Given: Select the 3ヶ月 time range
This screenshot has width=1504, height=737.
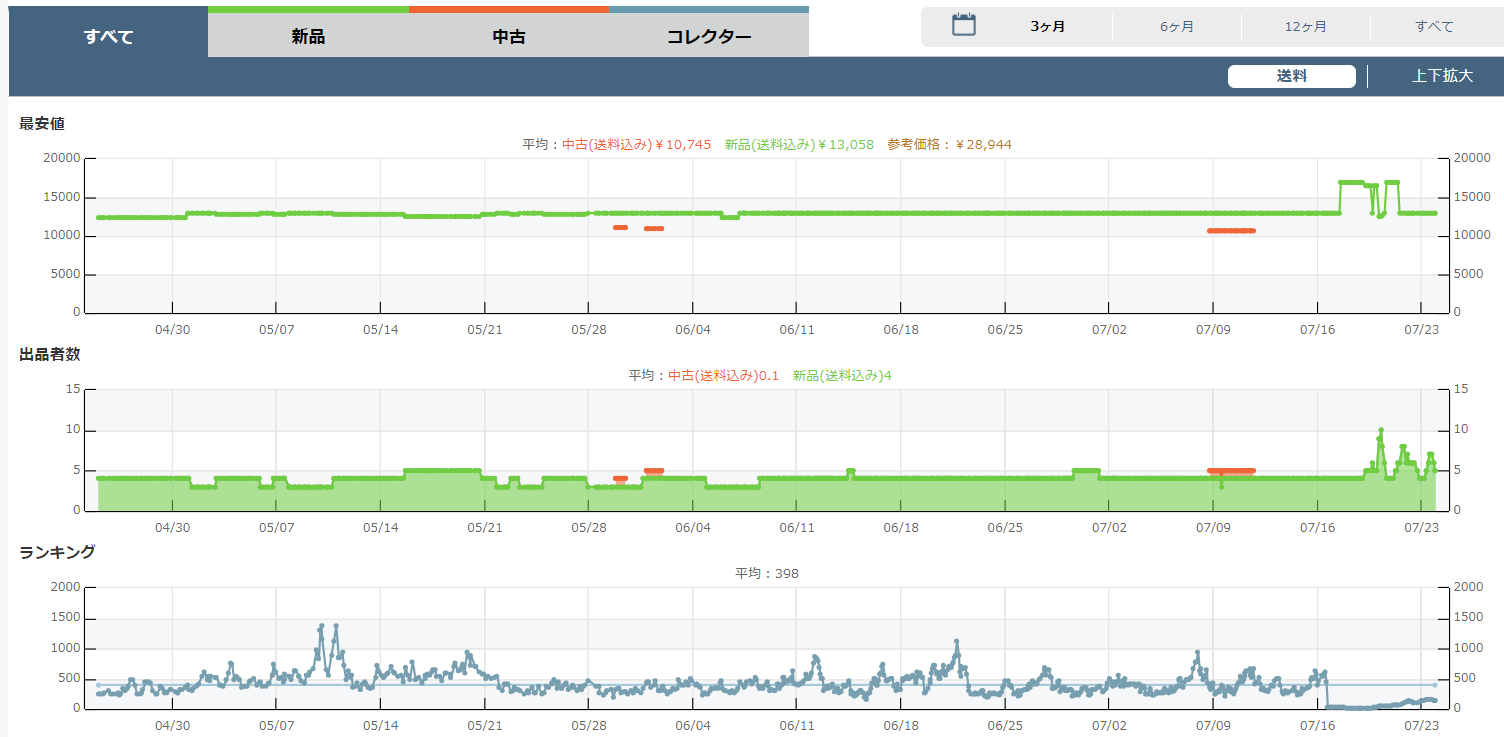Looking at the screenshot, I should 1047,27.
